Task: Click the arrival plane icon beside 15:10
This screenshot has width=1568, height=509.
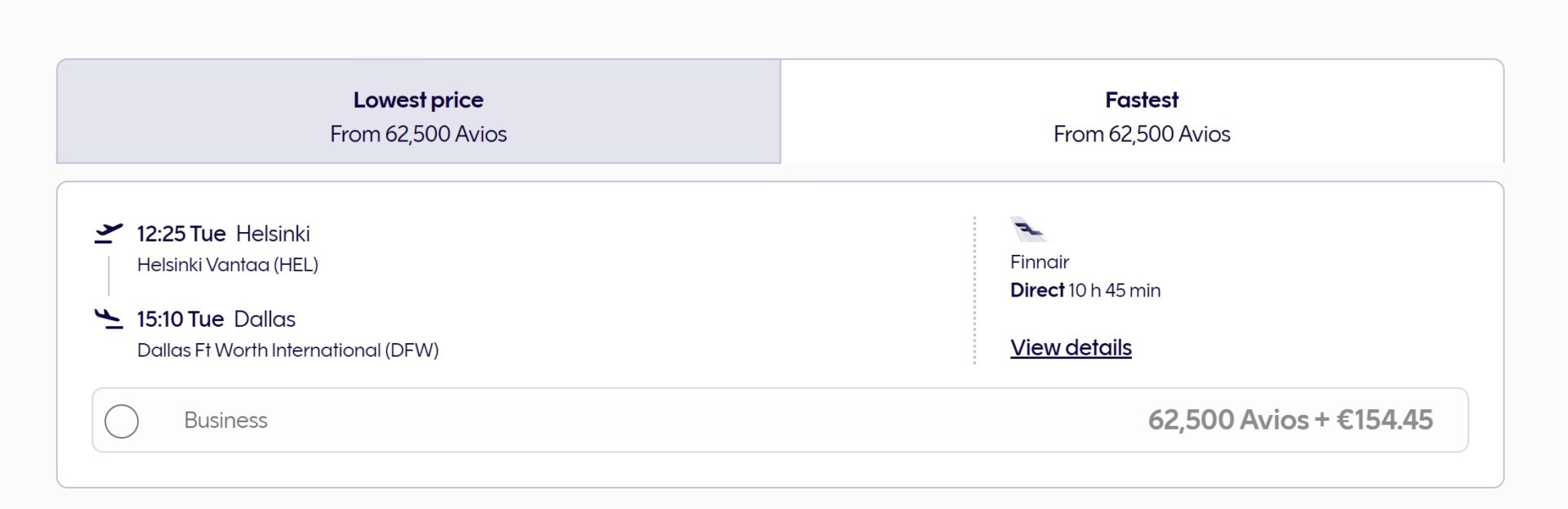Action: click(107, 319)
